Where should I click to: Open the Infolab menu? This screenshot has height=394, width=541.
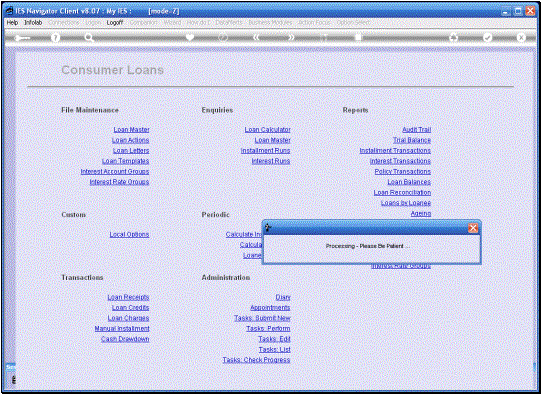[x=33, y=22]
